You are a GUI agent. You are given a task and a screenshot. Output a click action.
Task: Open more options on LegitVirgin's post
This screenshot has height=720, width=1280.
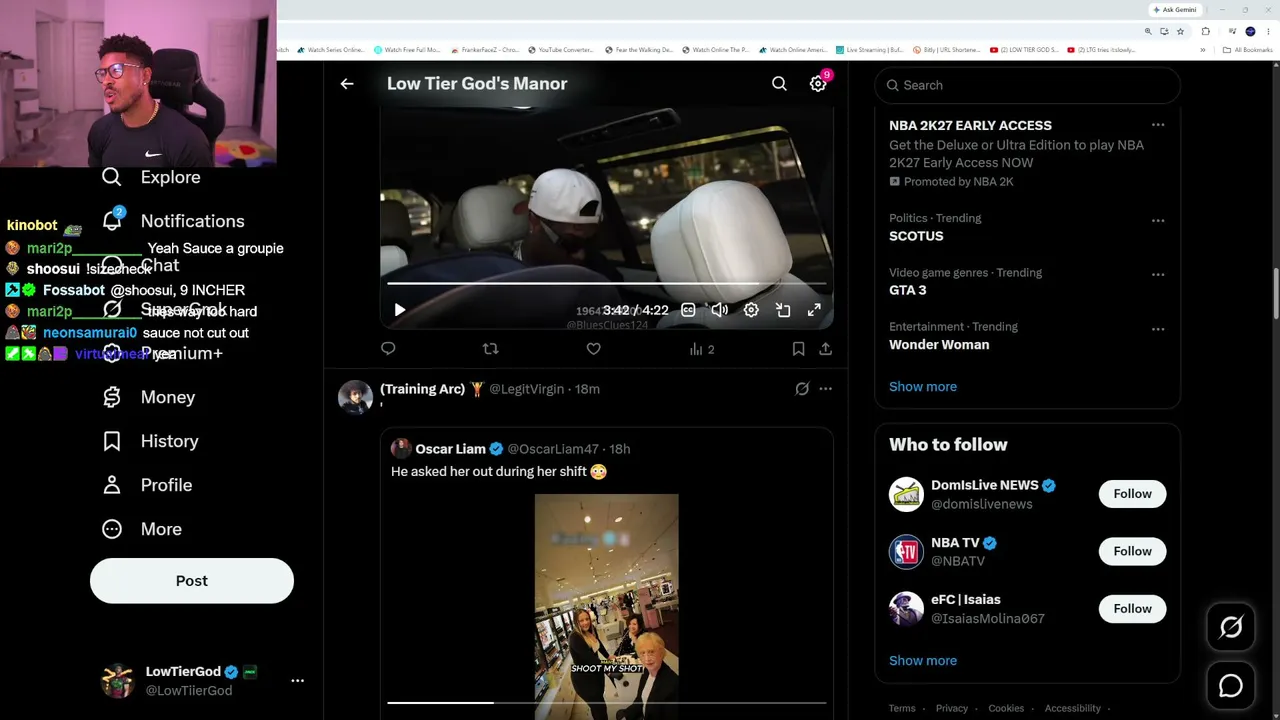point(825,389)
